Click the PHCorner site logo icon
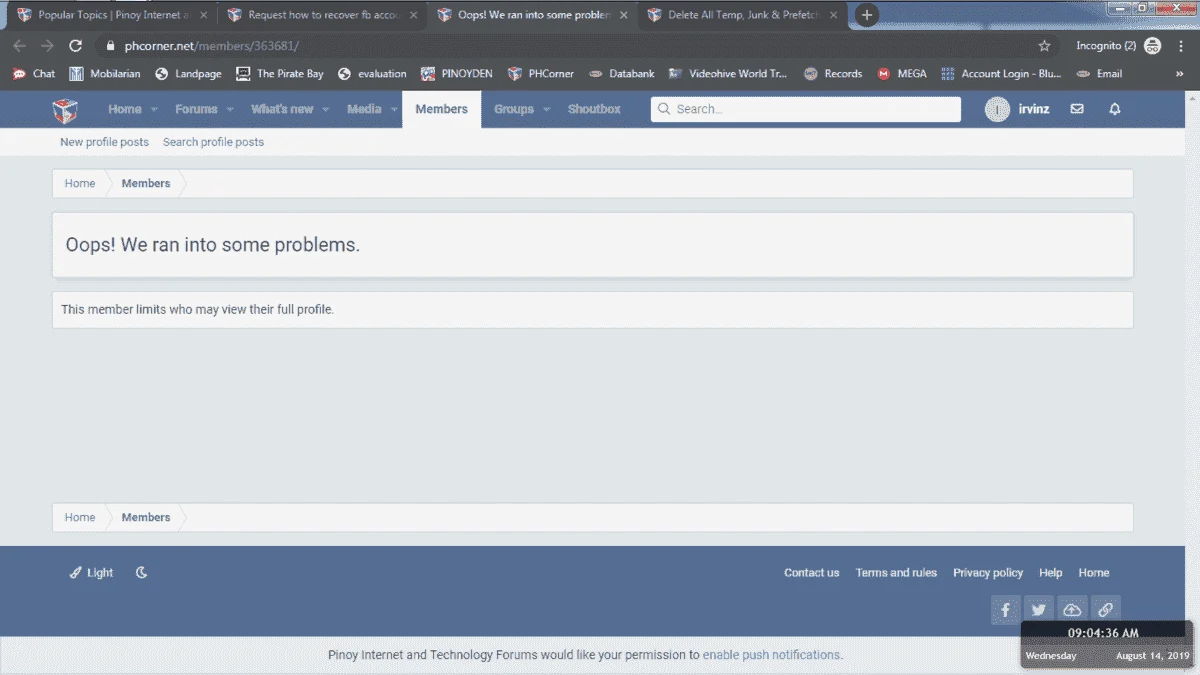 pyautogui.click(x=65, y=109)
